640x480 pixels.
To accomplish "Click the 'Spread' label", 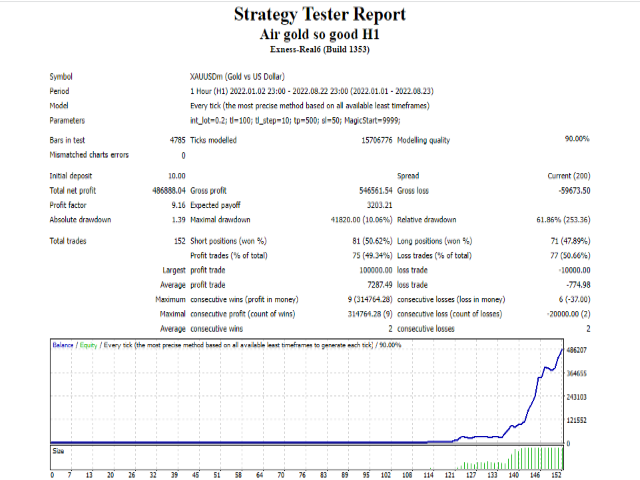I will [x=408, y=176].
